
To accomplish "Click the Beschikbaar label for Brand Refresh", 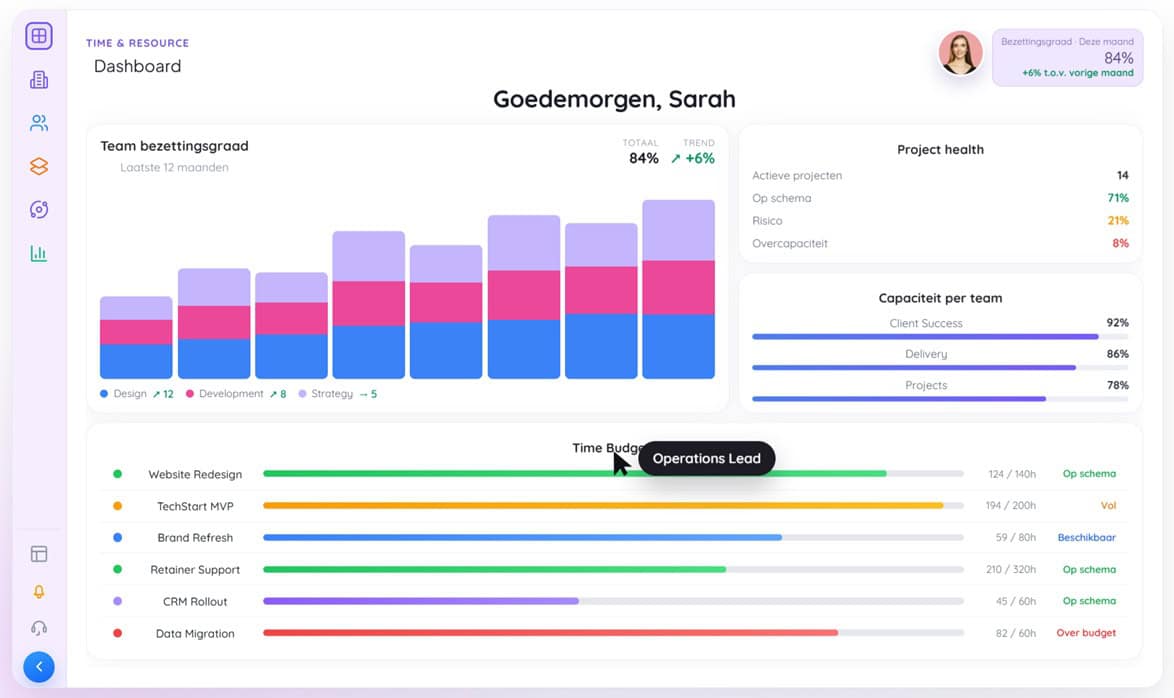I will click(1089, 537).
